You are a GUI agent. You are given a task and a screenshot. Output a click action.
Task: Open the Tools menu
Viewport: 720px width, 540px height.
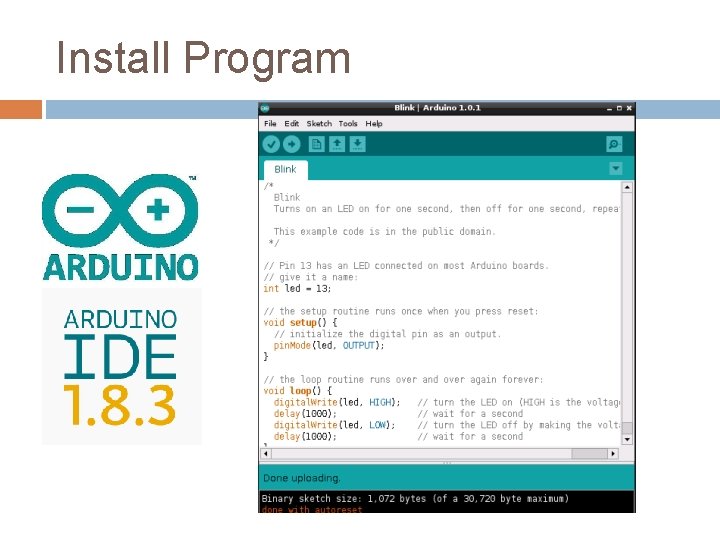[x=348, y=124]
